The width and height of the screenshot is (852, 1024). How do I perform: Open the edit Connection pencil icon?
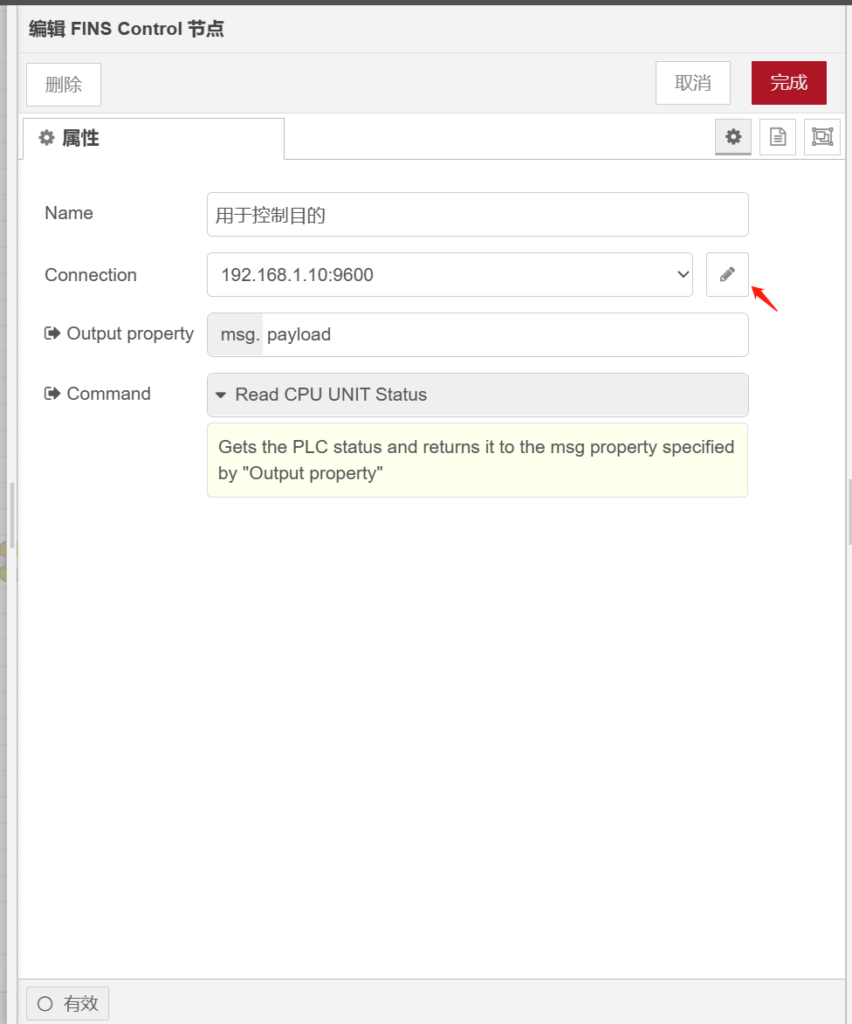pyautogui.click(x=727, y=274)
